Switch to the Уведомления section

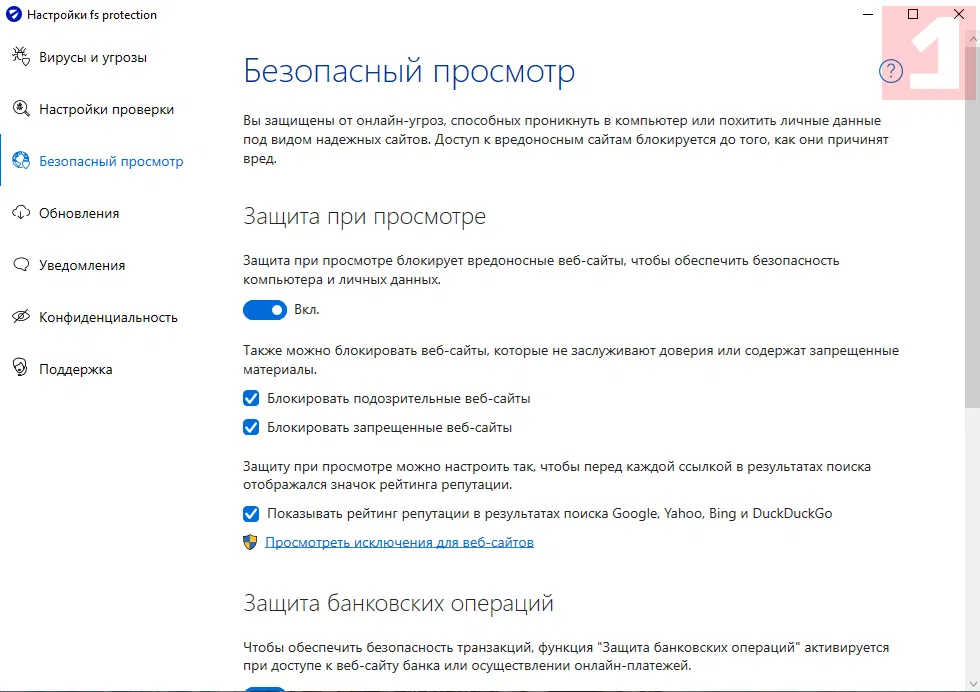click(82, 265)
